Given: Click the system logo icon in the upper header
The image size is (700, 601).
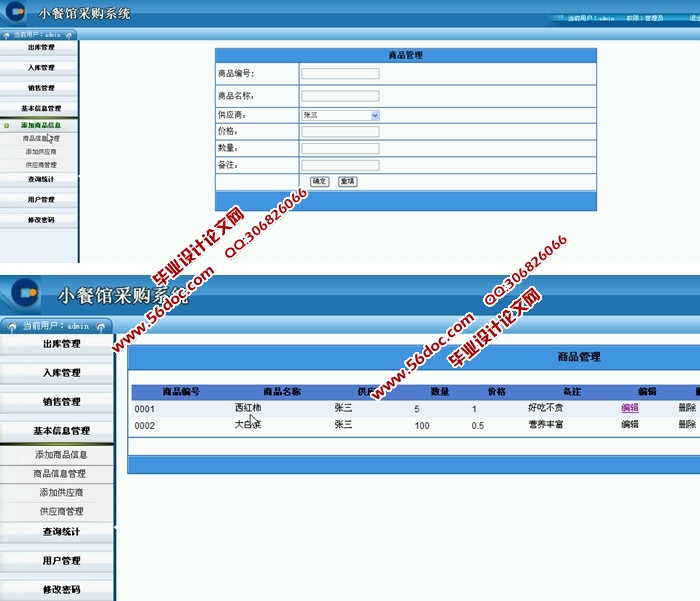Looking at the screenshot, I should (x=17, y=13).
